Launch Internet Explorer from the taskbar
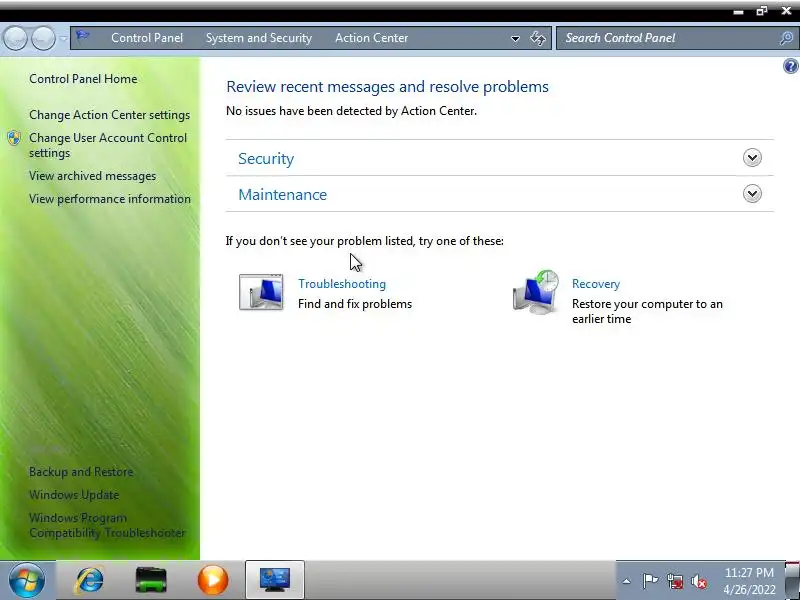This screenshot has height=600, width=800. (89, 580)
